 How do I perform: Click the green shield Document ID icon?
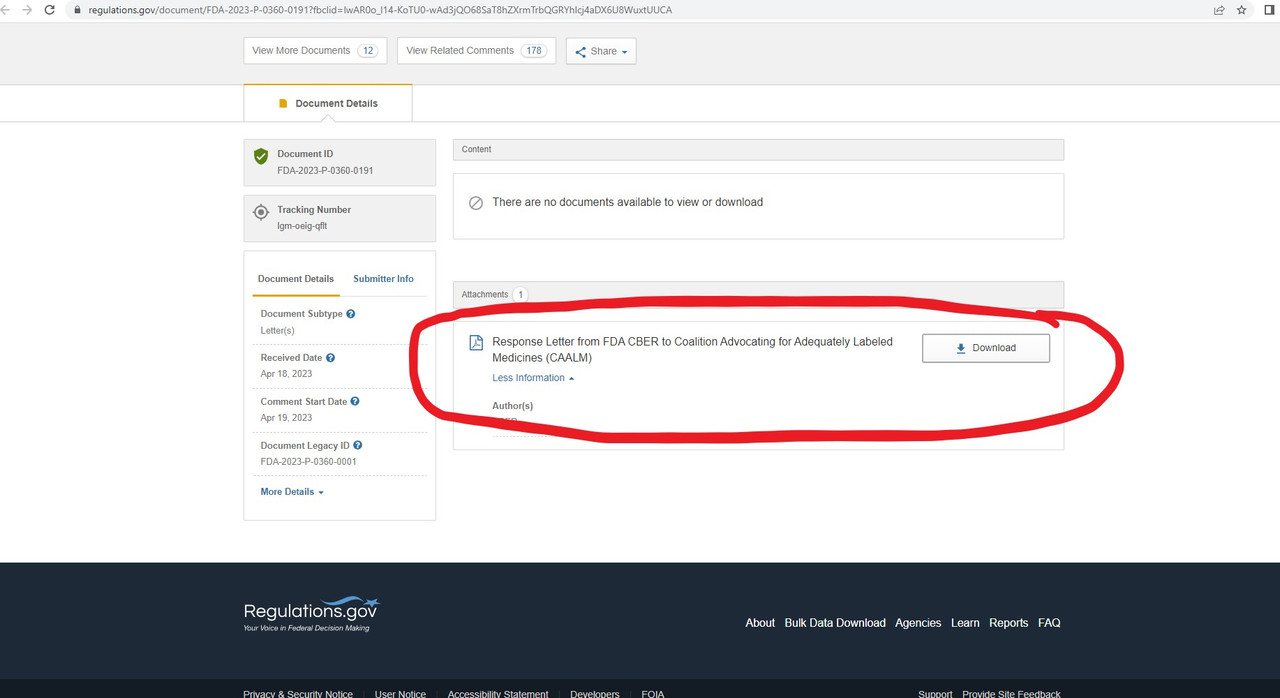pos(261,156)
